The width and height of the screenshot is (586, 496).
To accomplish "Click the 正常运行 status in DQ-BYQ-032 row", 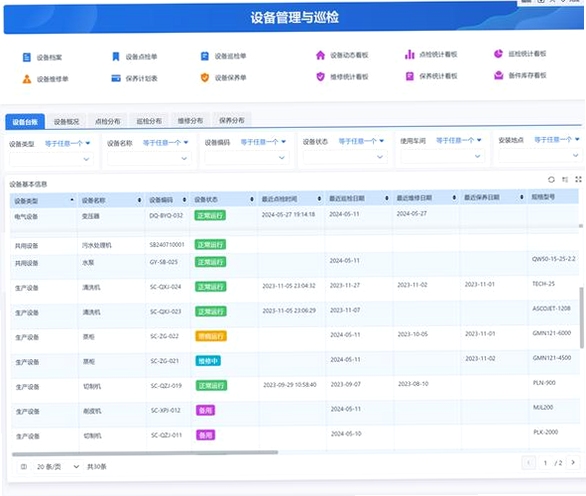I will [210, 216].
